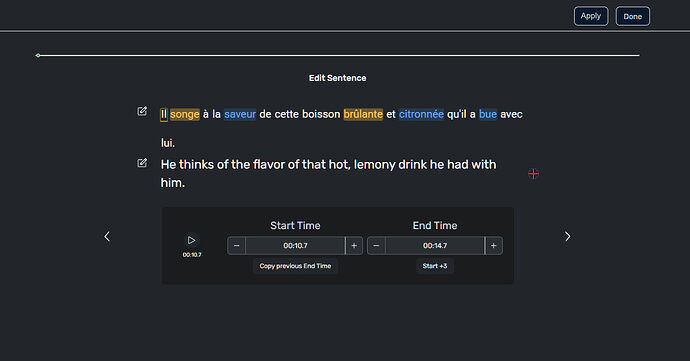Click the Apply button
The width and height of the screenshot is (690, 361).
[x=591, y=16]
